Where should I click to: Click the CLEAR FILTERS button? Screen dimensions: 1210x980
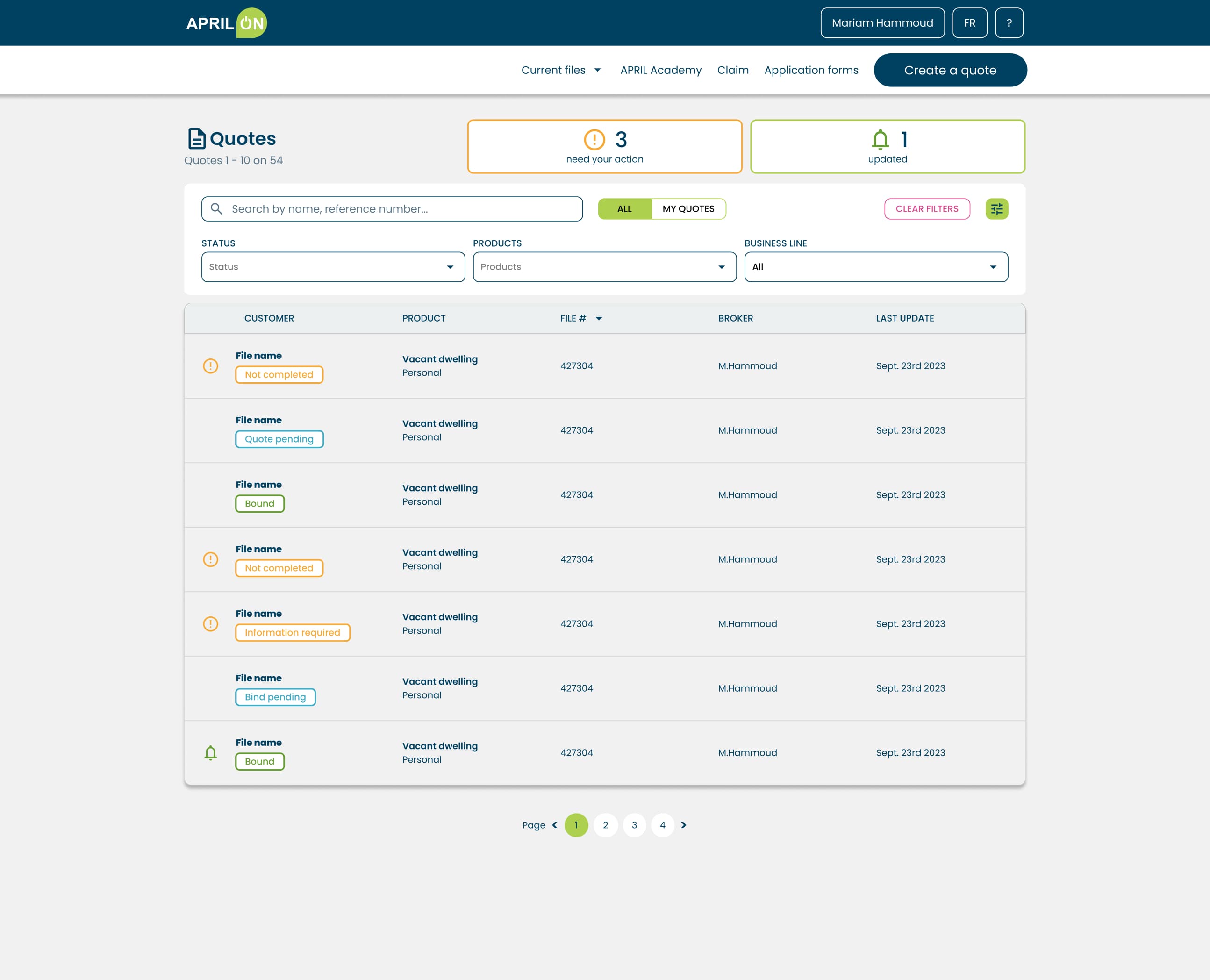[927, 209]
